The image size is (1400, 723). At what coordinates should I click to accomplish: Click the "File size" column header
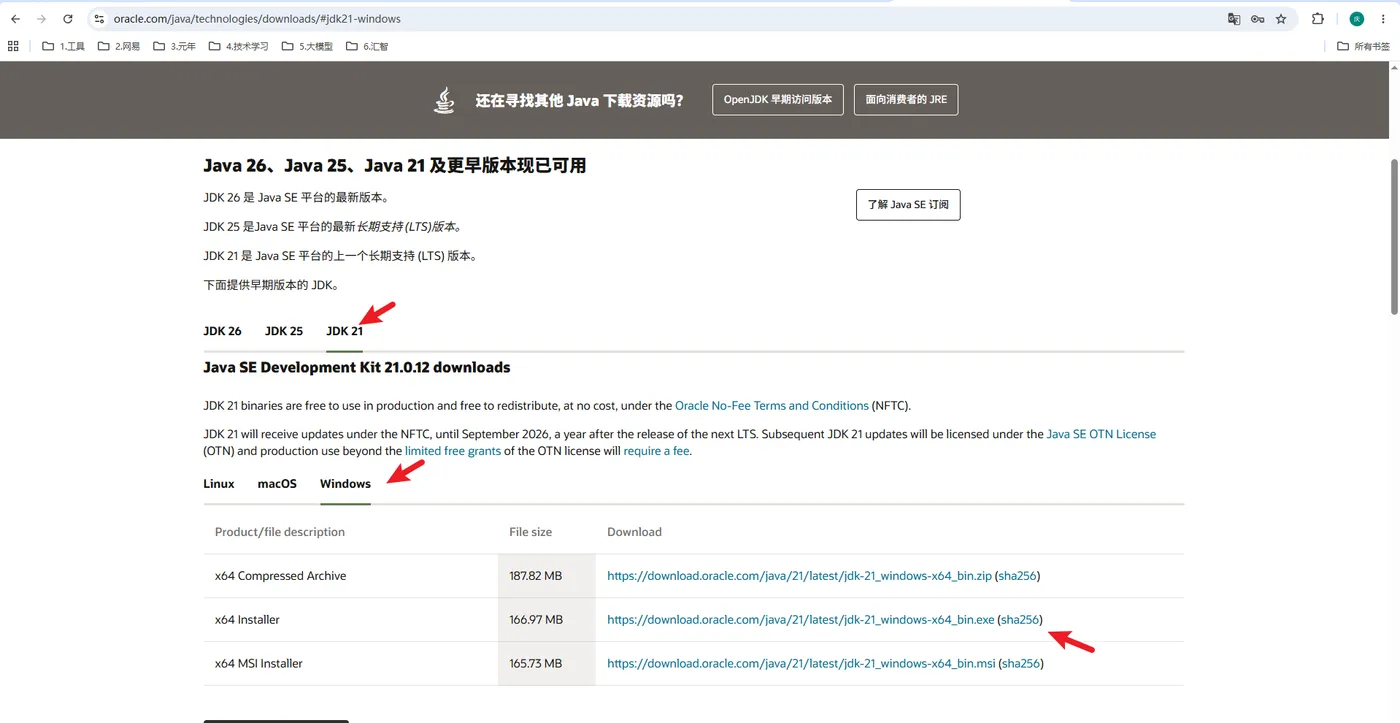pyautogui.click(x=531, y=532)
